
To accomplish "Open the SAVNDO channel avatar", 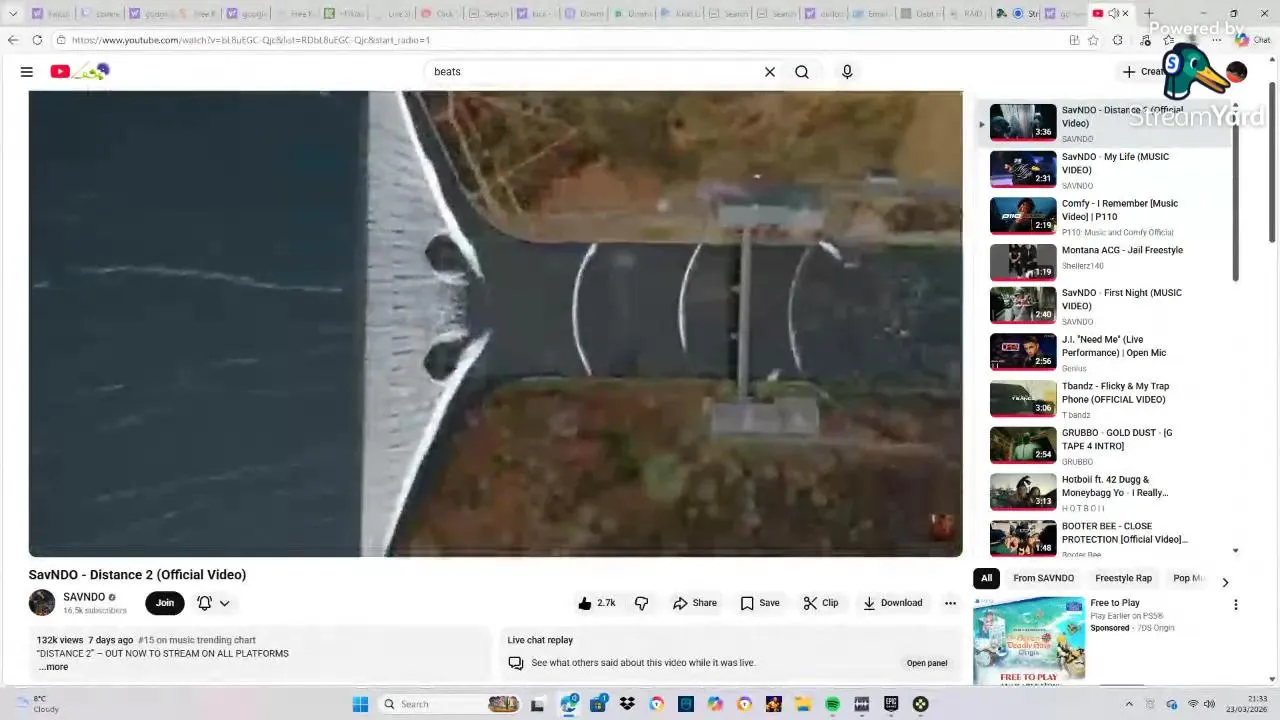I will 42,602.
